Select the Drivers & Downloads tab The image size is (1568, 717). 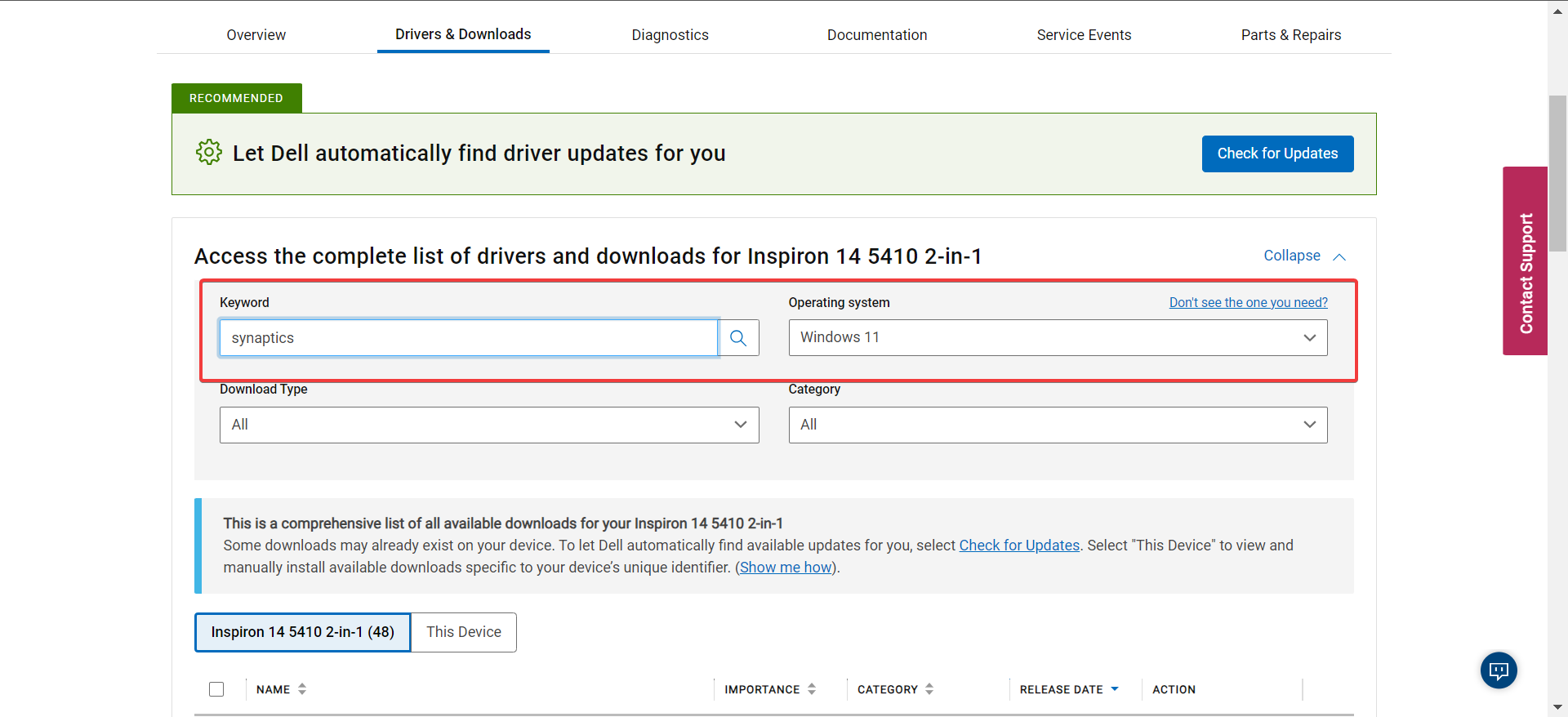[463, 34]
